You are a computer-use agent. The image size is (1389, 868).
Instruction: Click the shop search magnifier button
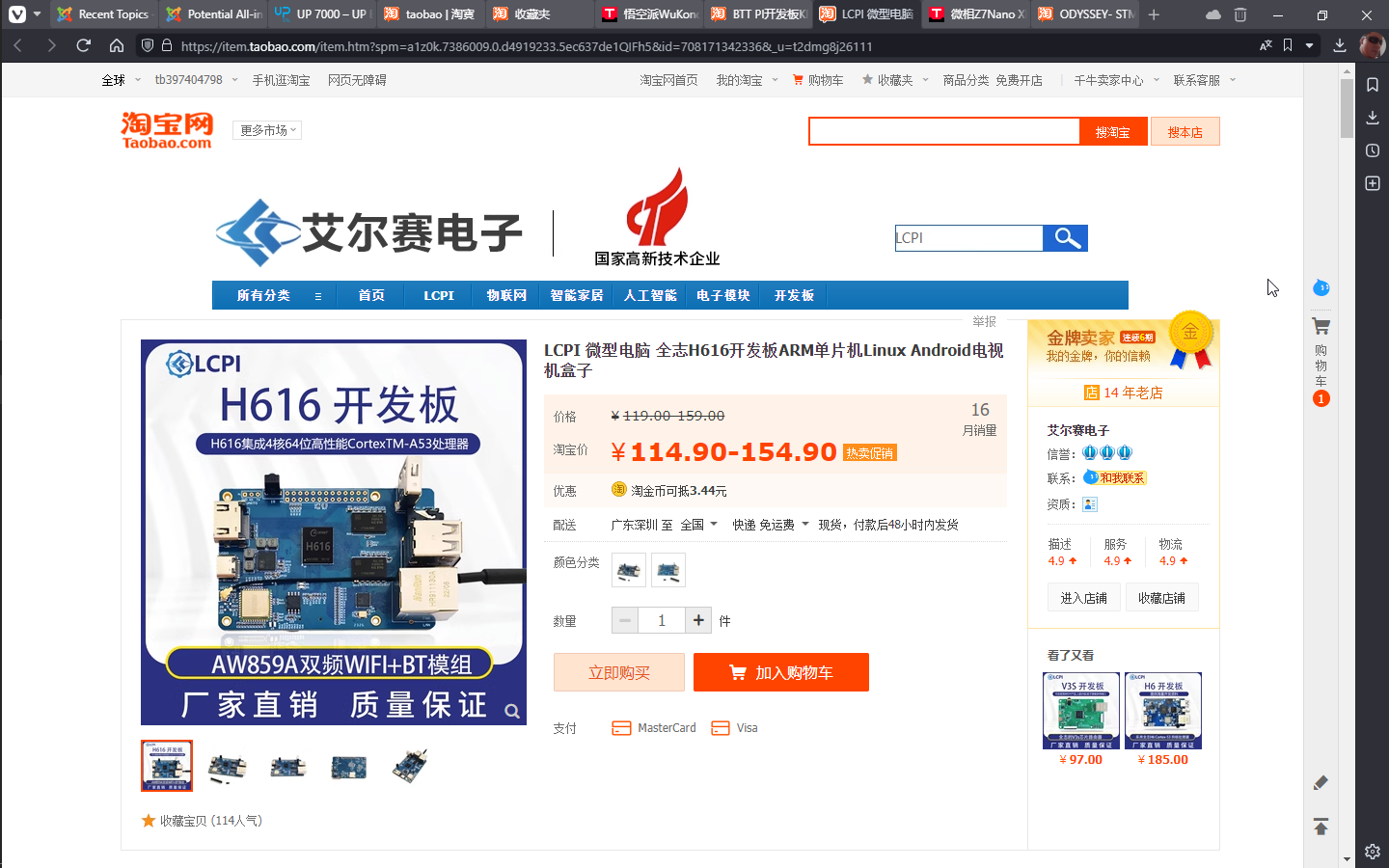1066,238
